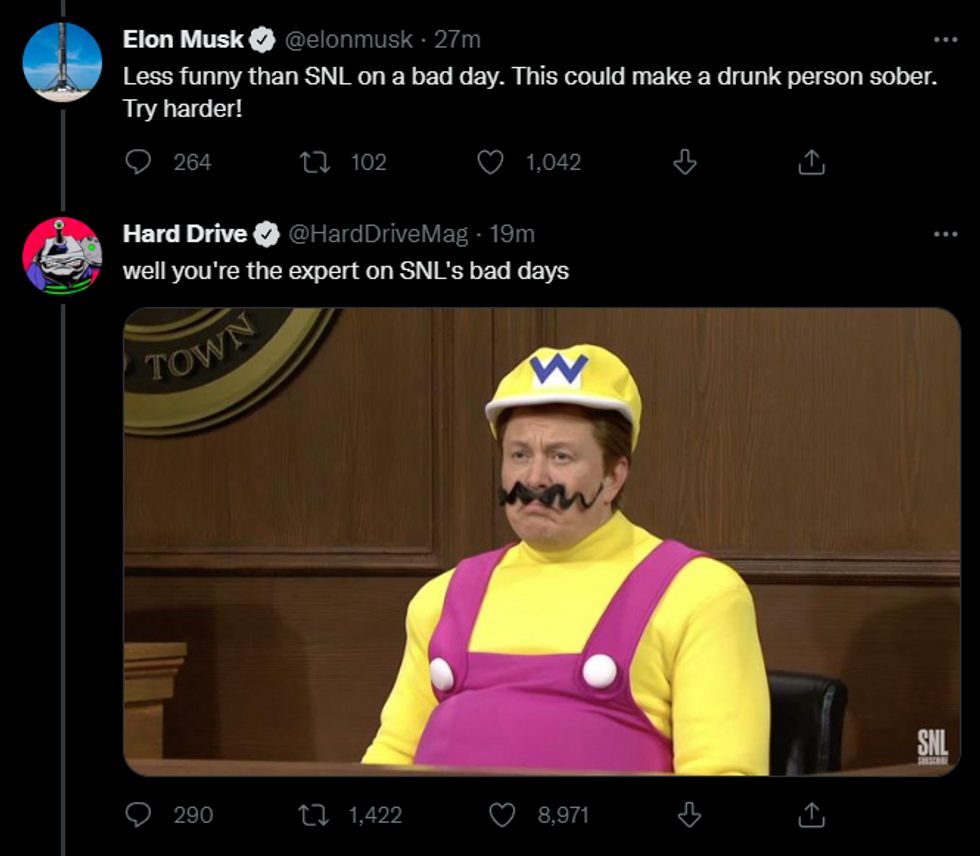Open Elon Musk's profile name link
Viewport: 980px width, 856px height.
[183, 40]
